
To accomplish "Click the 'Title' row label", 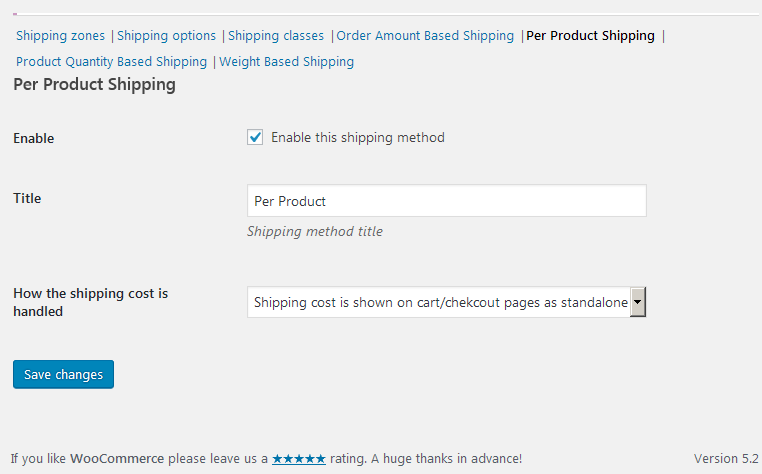I will coord(27,198).
